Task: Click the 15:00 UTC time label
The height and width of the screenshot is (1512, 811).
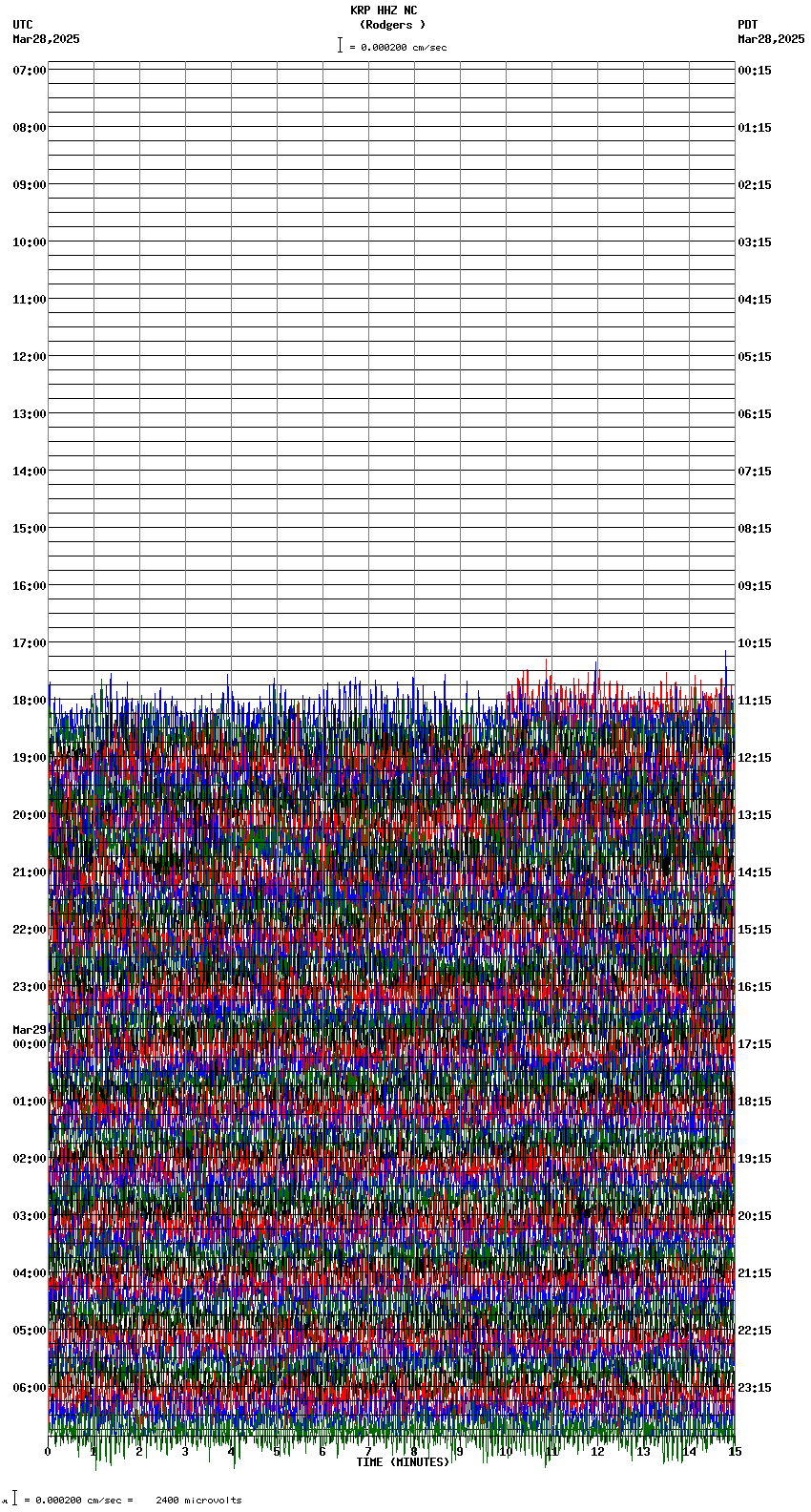Action: [30, 529]
